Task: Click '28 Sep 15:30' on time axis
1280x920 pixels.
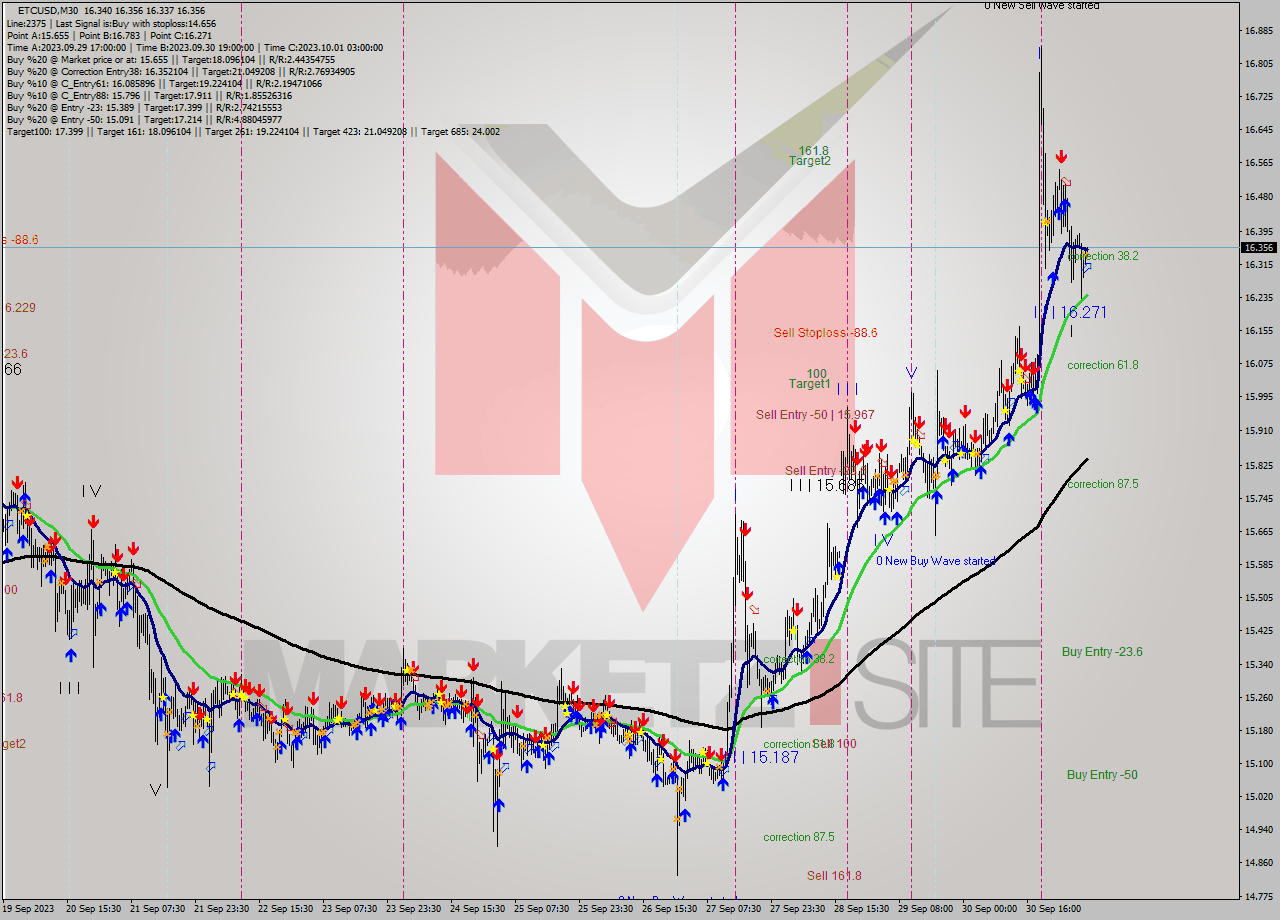Action: coord(862,909)
